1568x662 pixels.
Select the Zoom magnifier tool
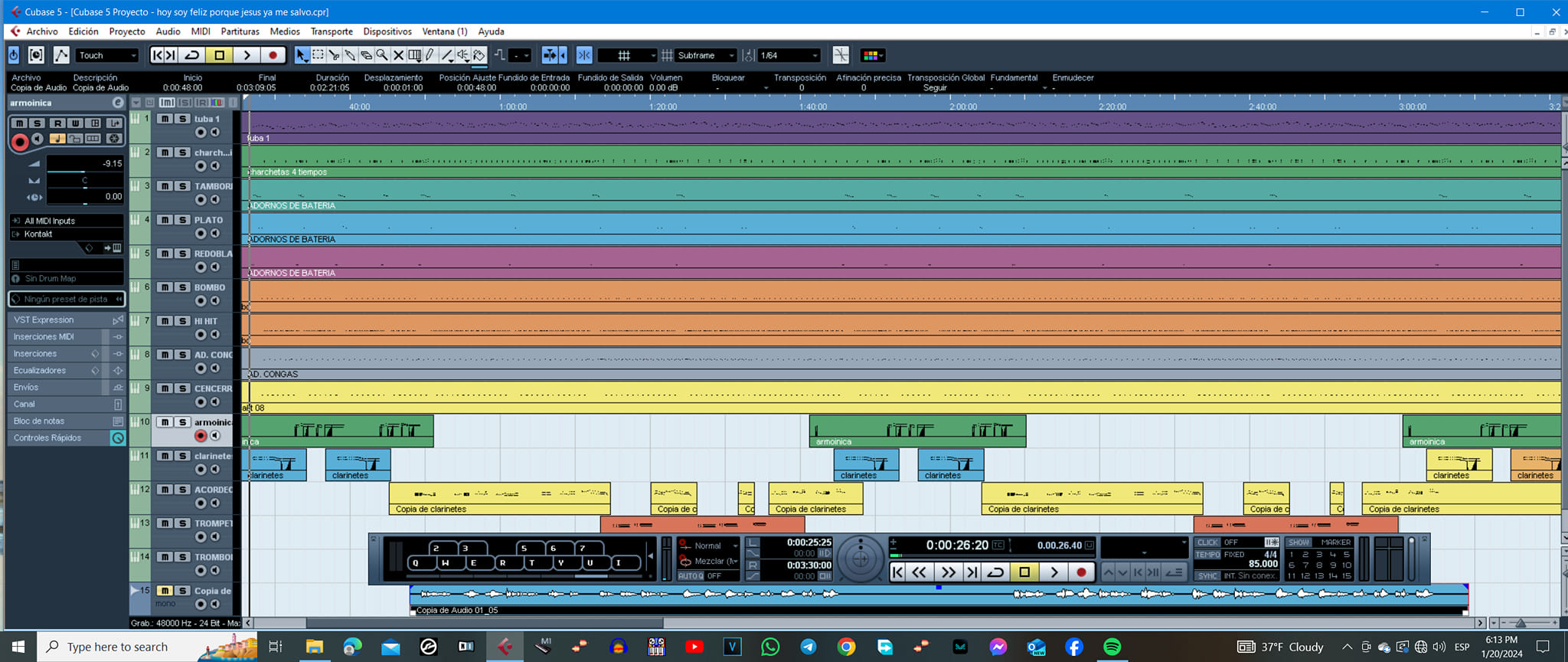[382, 55]
